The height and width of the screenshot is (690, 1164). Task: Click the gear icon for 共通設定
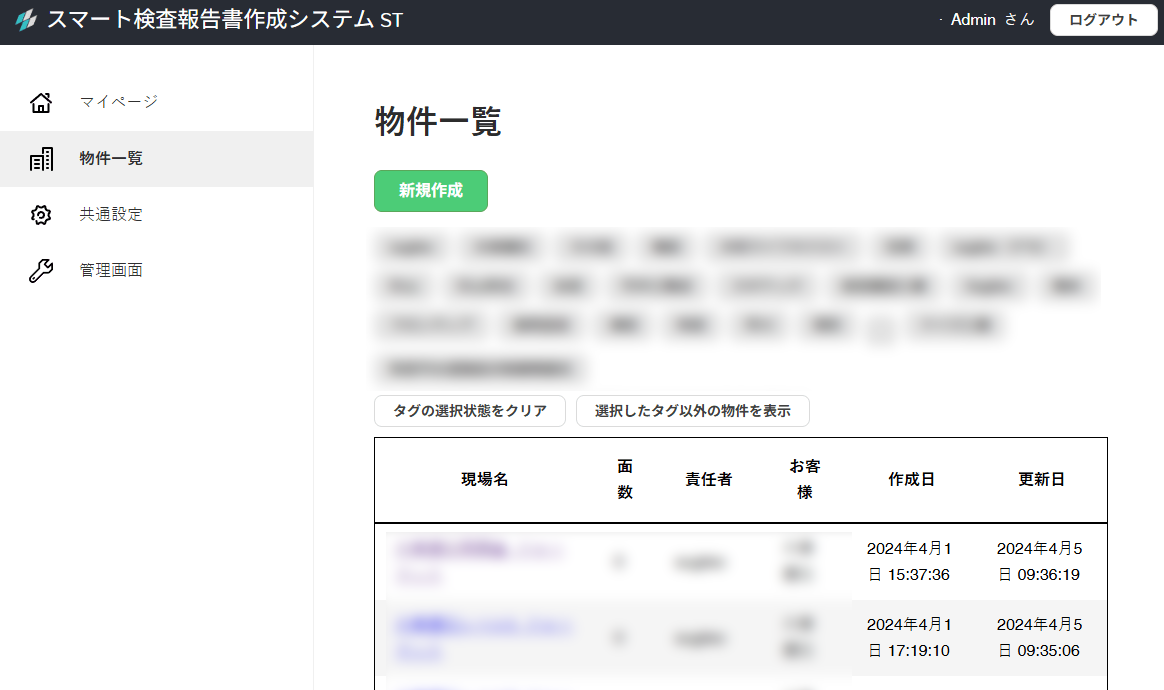pos(41,215)
